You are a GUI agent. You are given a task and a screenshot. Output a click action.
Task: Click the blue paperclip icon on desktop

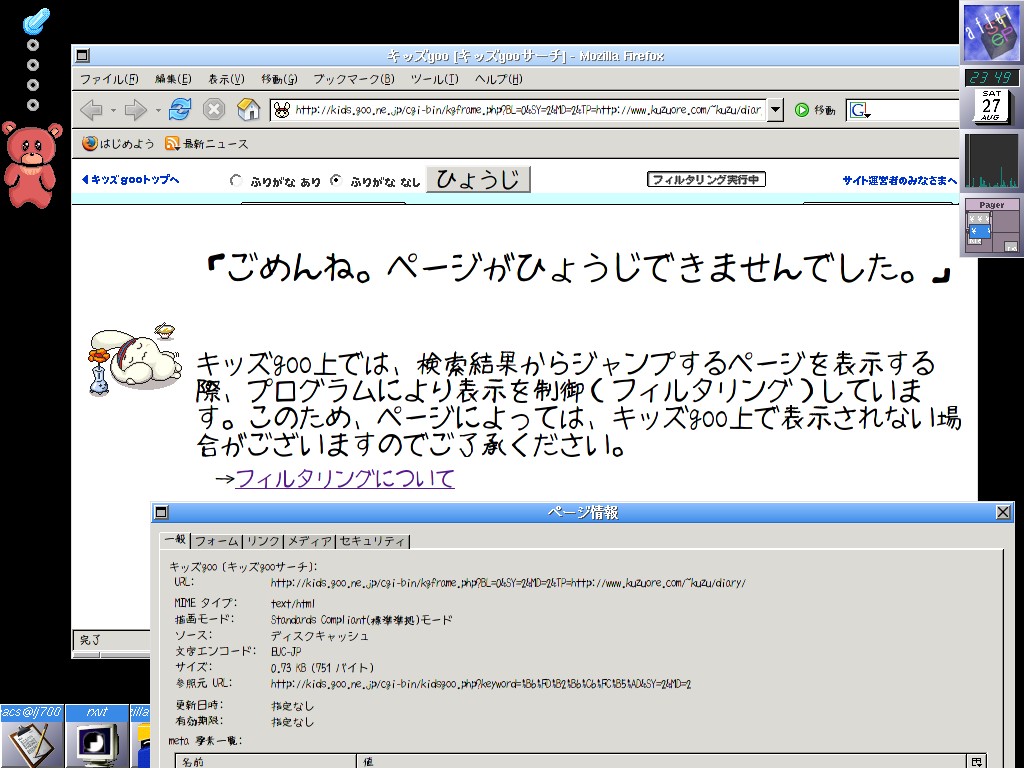(x=36, y=20)
